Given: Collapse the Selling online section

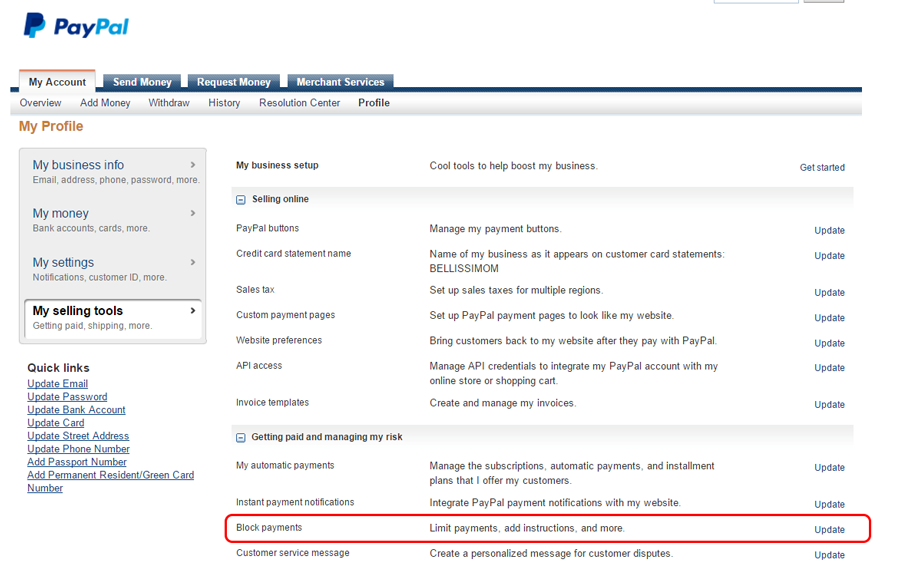Looking at the screenshot, I should [241, 200].
